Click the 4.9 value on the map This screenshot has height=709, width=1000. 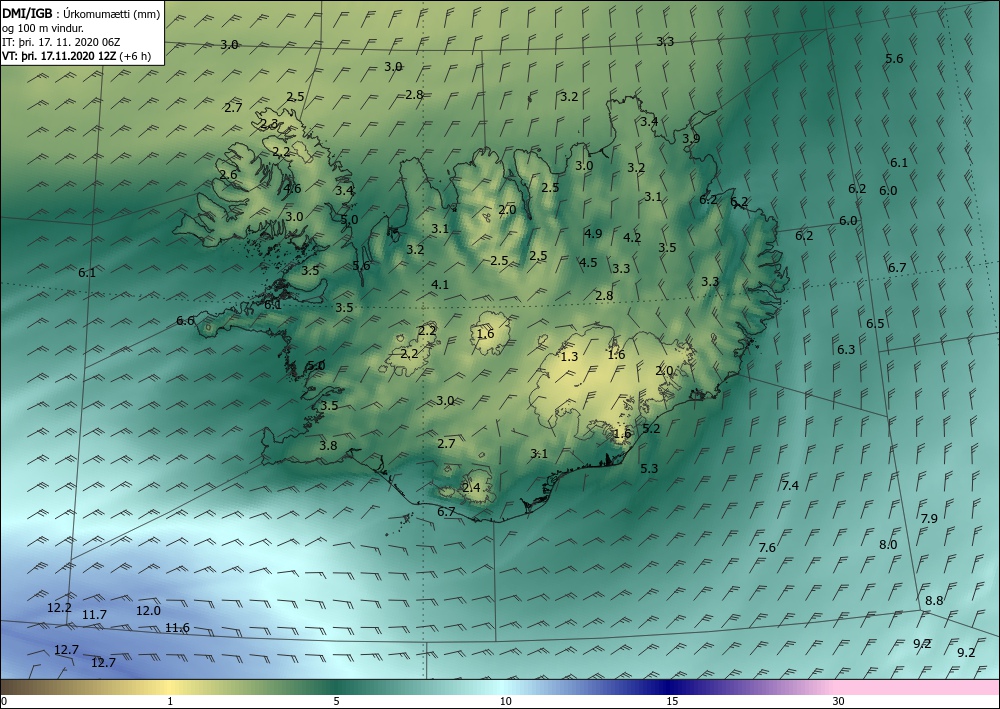[x=593, y=233]
